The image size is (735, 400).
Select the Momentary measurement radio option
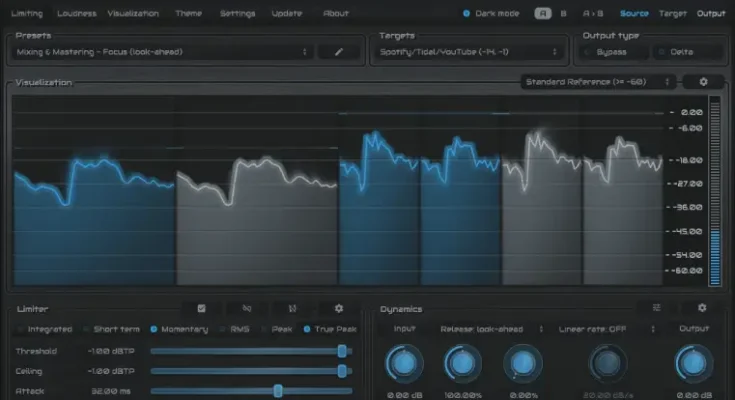coord(154,329)
